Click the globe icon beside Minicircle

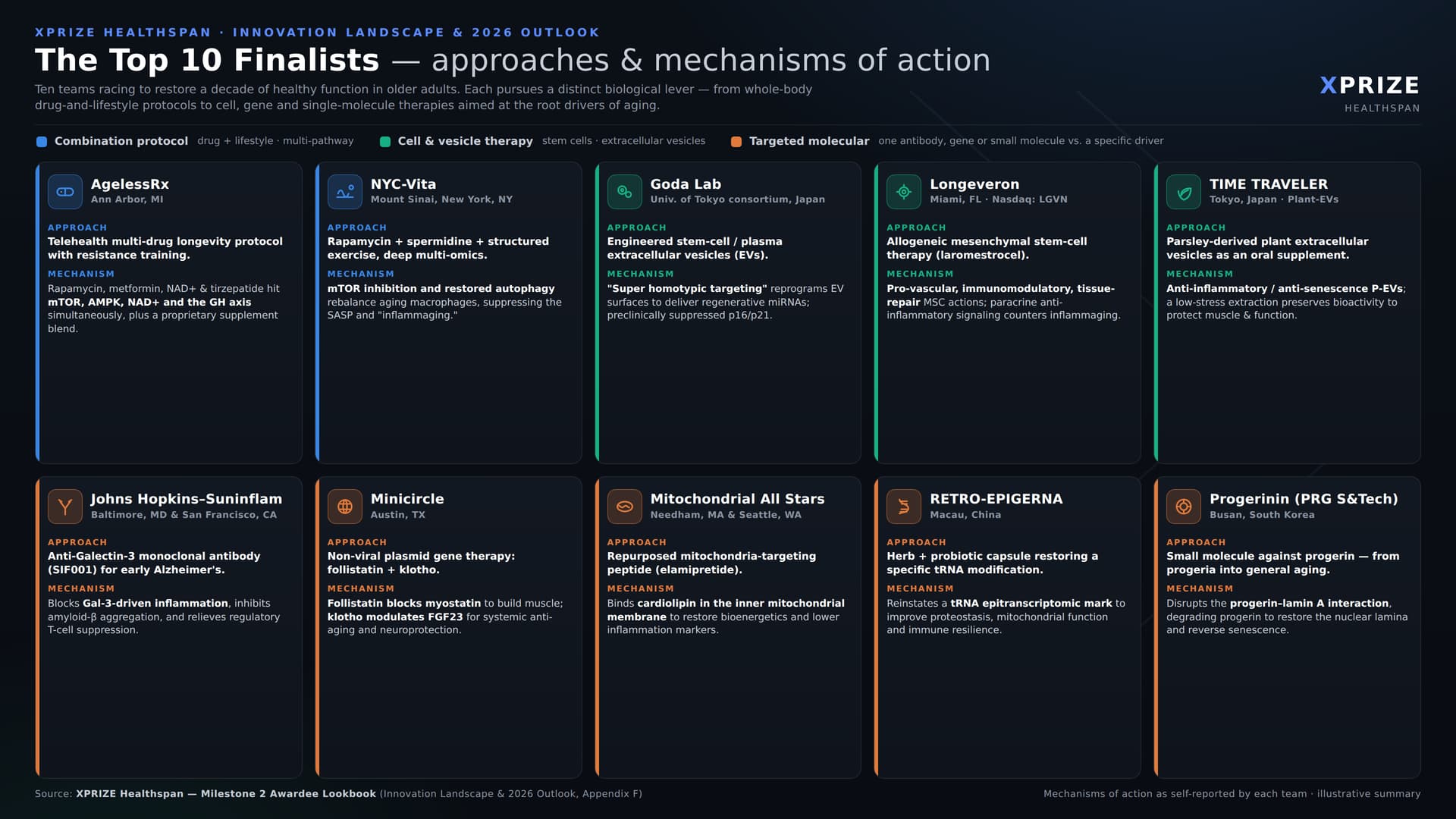[345, 507]
